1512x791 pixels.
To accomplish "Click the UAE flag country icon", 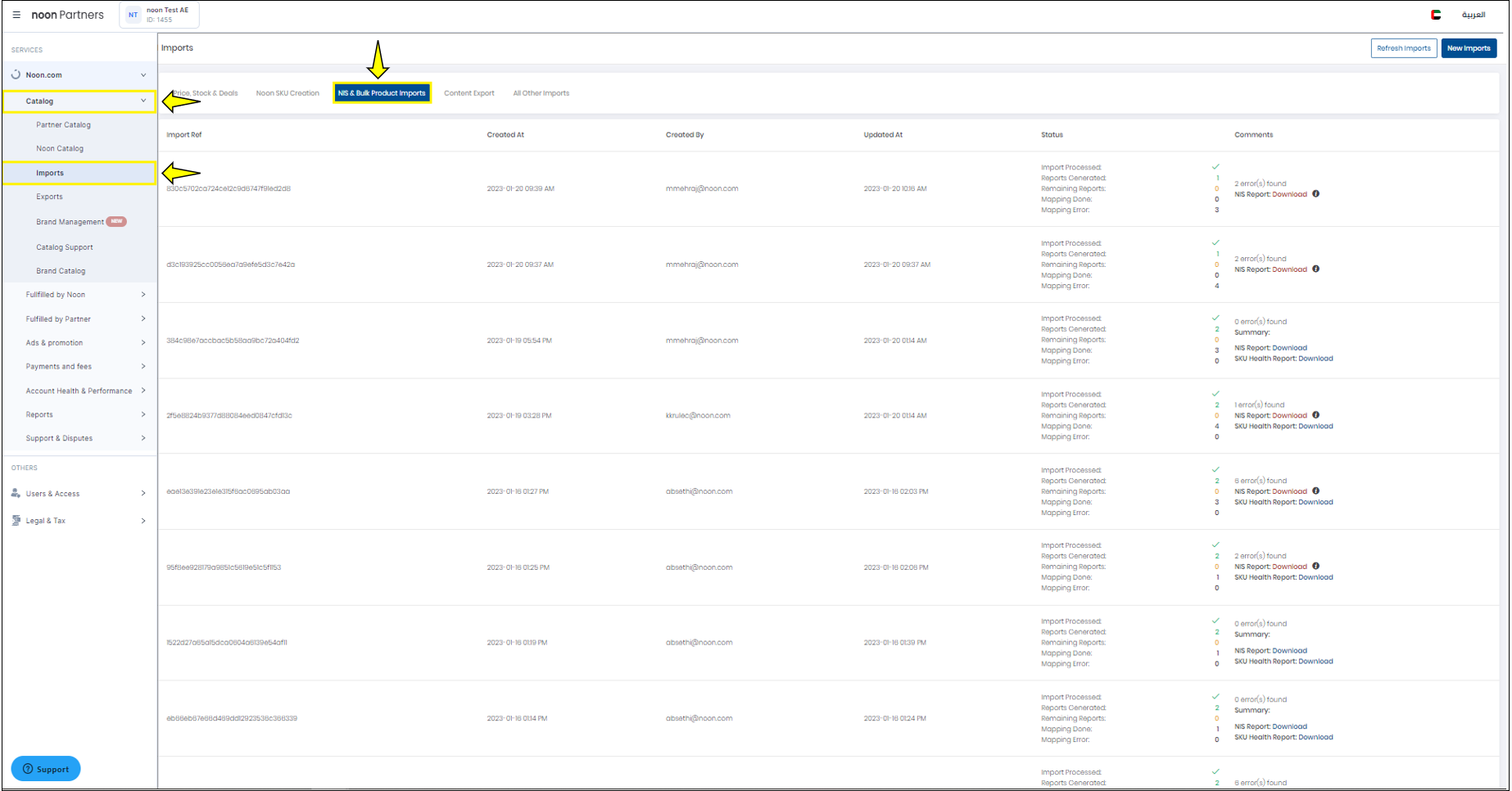I will pyautogui.click(x=1436, y=15).
